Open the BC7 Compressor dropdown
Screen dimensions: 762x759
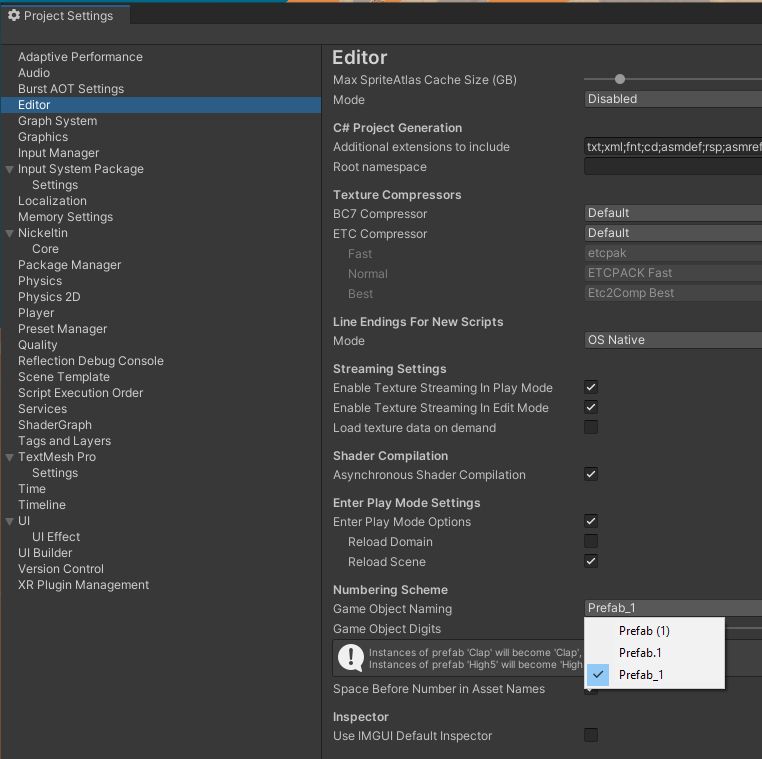tap(672, 213)
